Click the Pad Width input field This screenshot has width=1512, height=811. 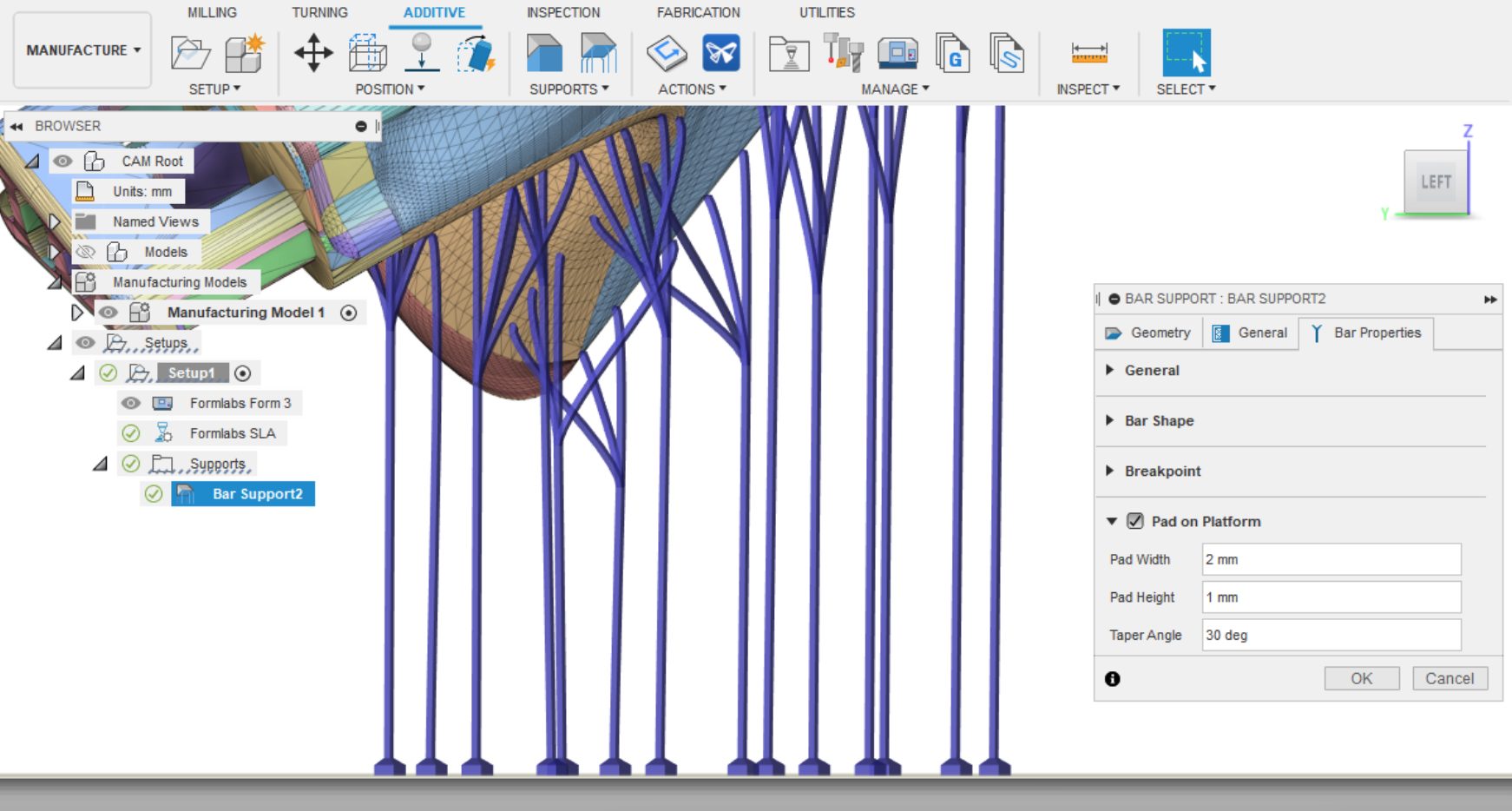pos(1331,559)
